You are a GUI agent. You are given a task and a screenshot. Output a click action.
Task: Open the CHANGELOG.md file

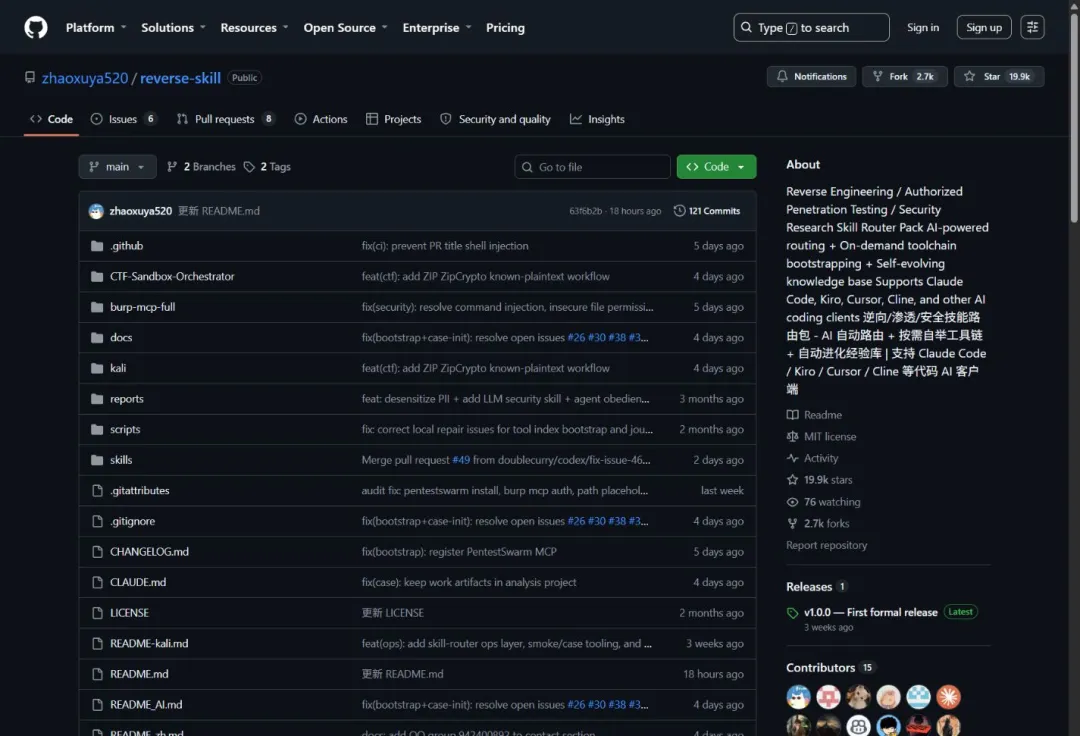coord(149,551)
